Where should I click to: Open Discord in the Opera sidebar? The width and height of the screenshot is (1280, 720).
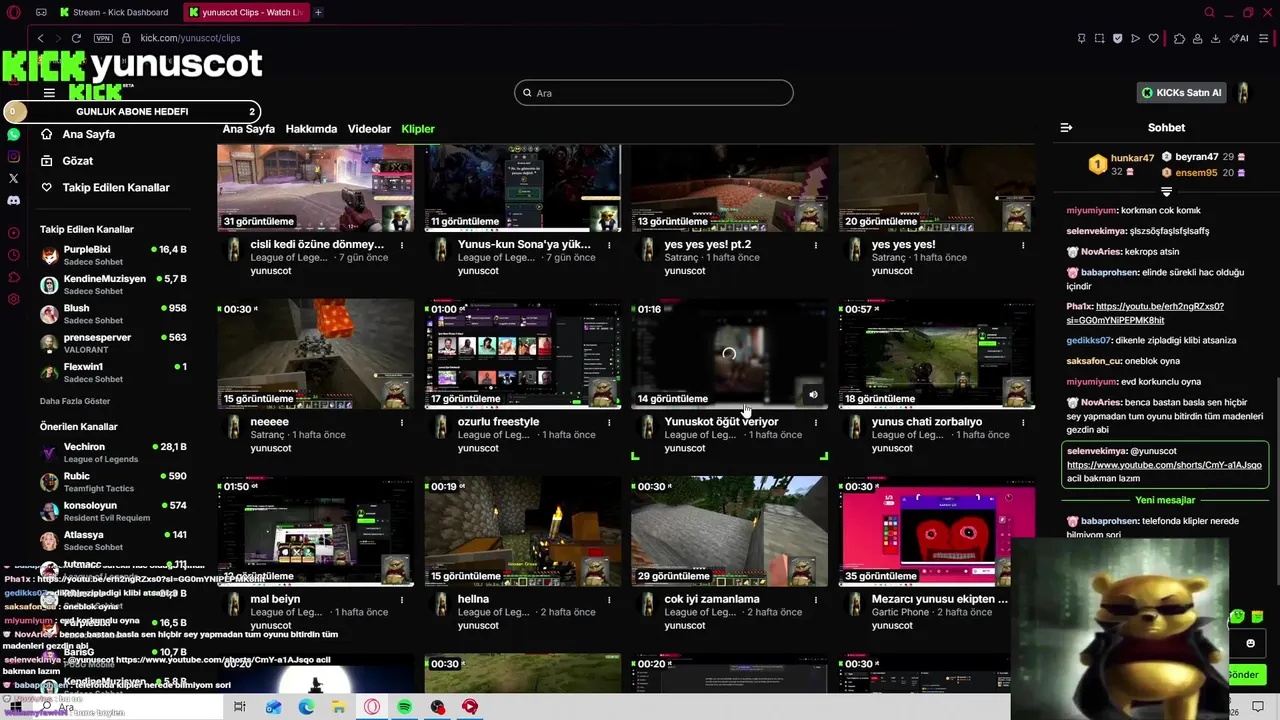[x=13, y=200]
